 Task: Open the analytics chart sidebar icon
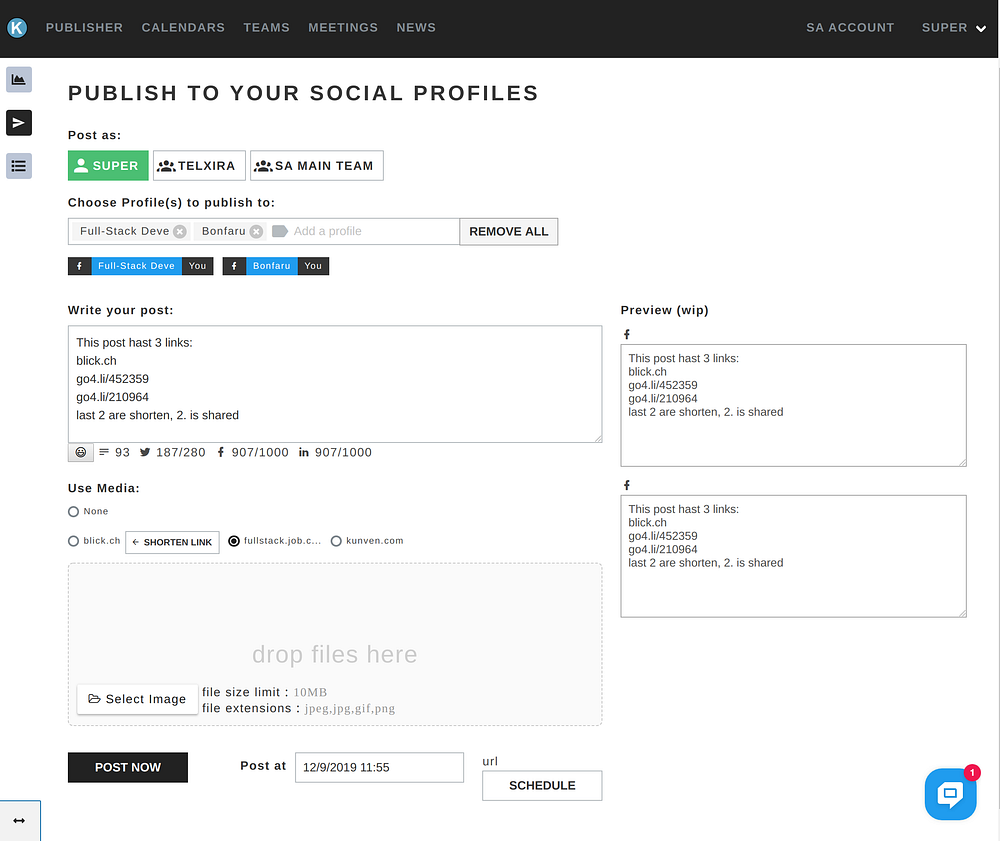tap(19, 80)
